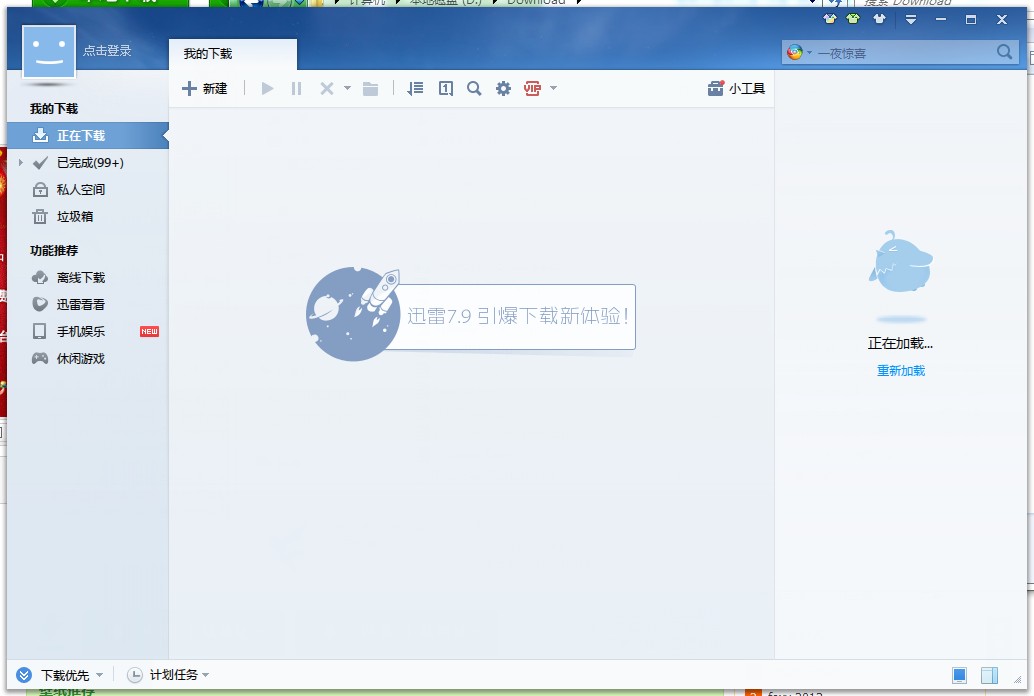
Task: Click the toolbar search magnifier icon
Action: (x=473, y=88)
